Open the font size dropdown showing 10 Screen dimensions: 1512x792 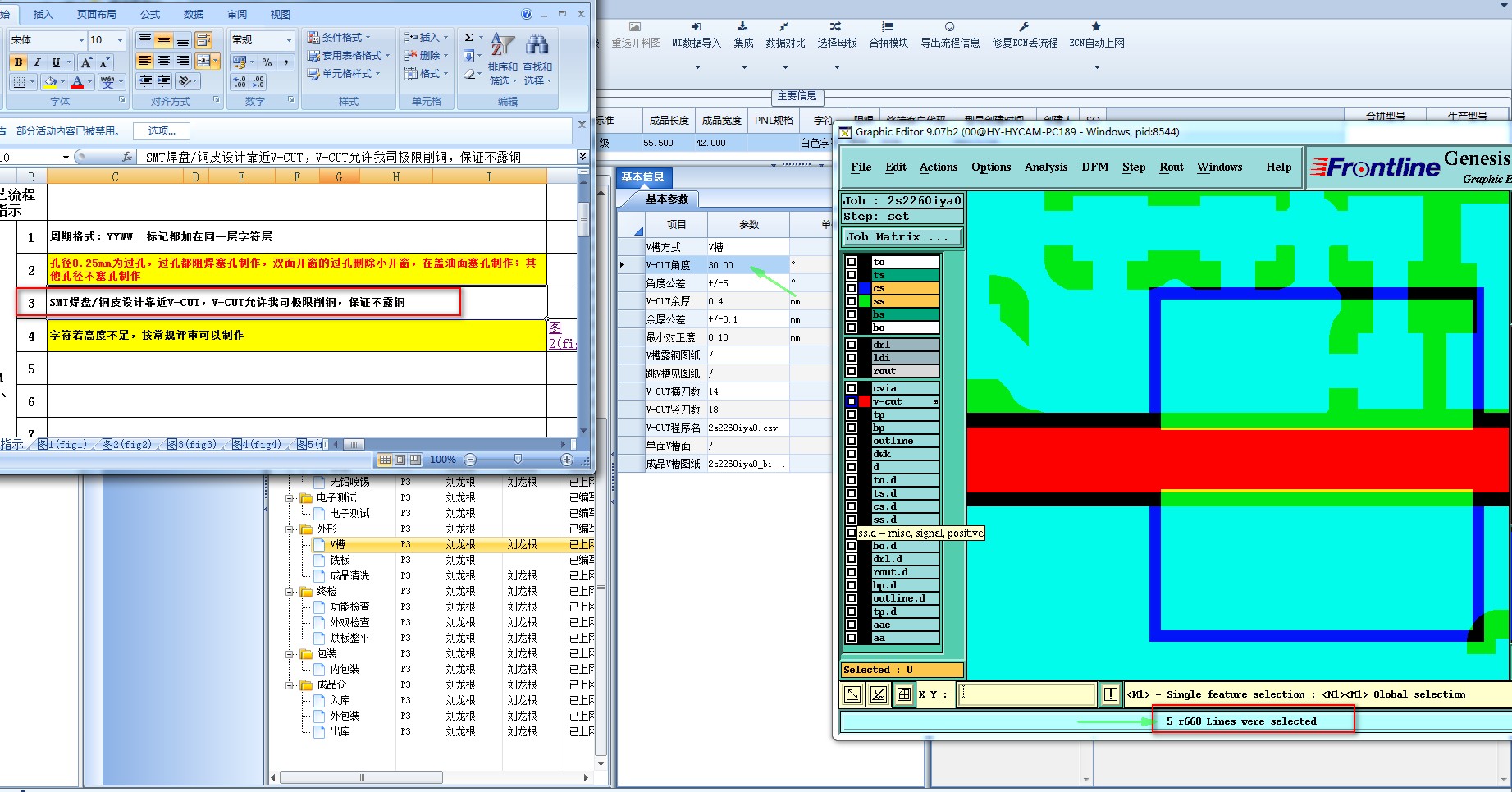tap(120, 40)
